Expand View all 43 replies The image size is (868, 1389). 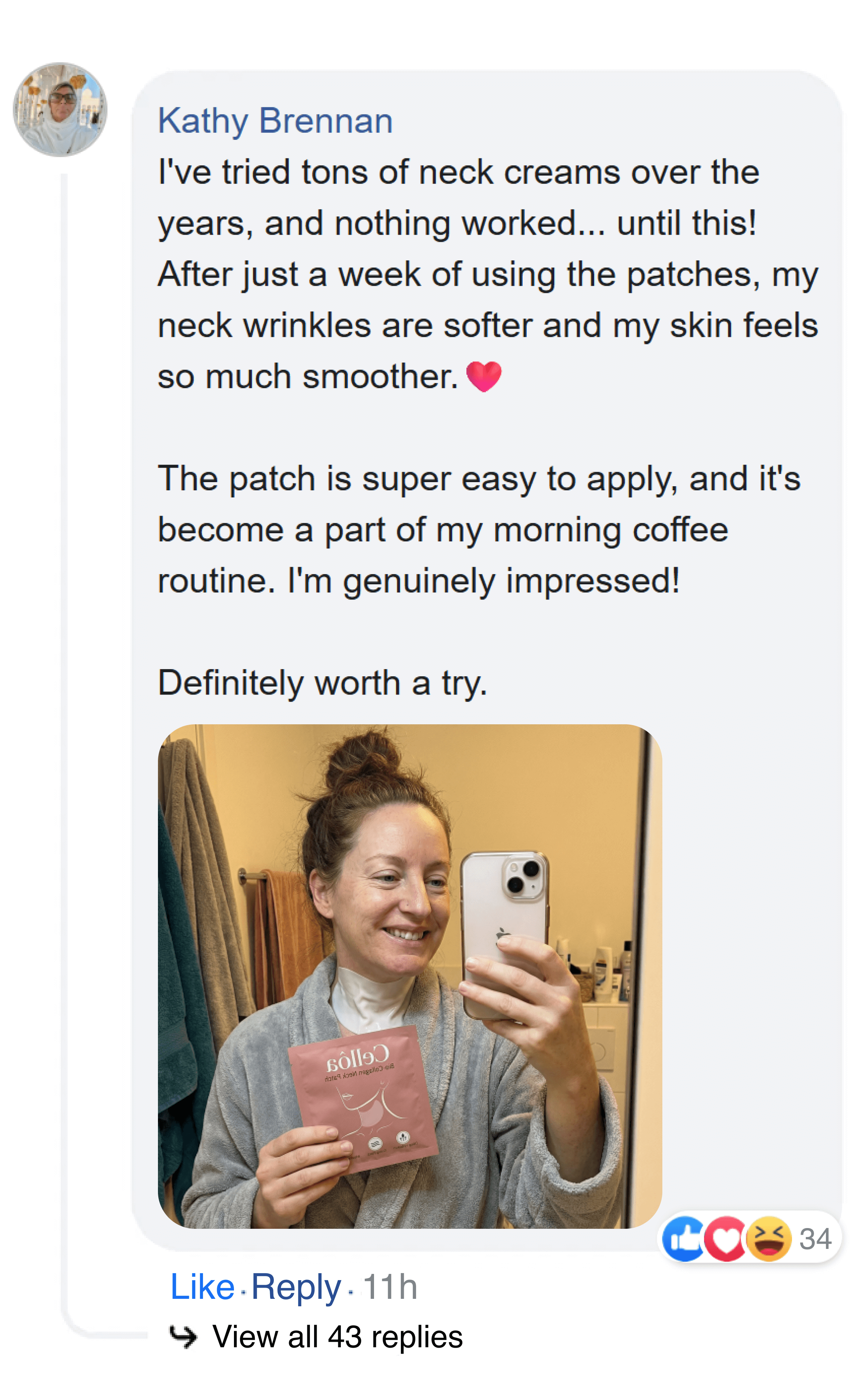point(338,1337)
